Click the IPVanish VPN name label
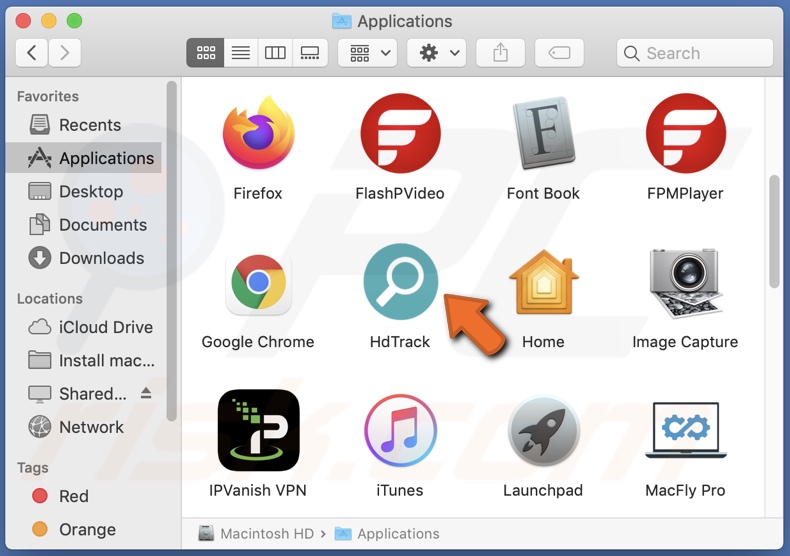Viewport: 790px width, 556px height. tap(258, 490)
